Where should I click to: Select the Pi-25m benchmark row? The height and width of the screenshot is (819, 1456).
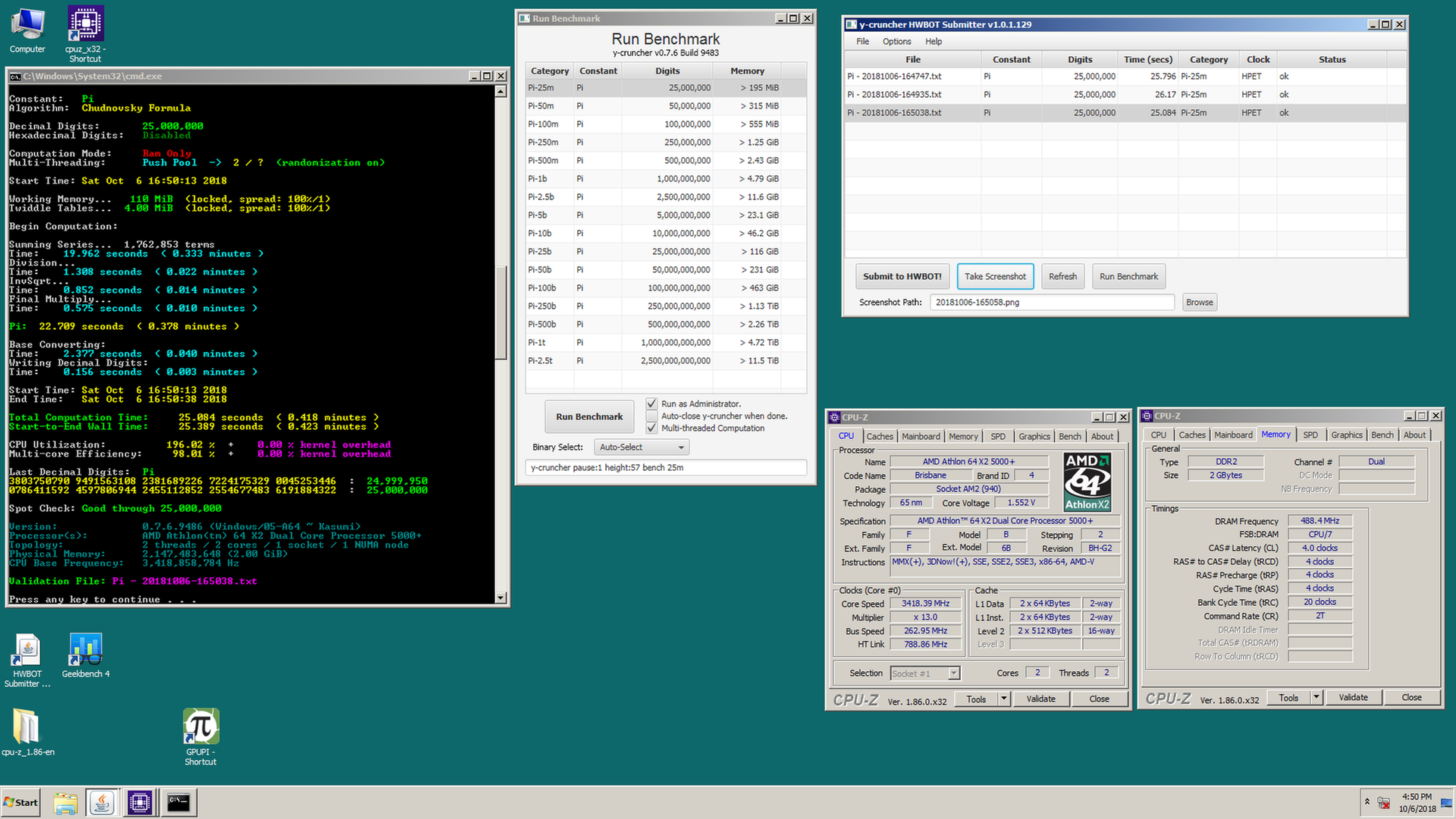(x=666, y=88)
